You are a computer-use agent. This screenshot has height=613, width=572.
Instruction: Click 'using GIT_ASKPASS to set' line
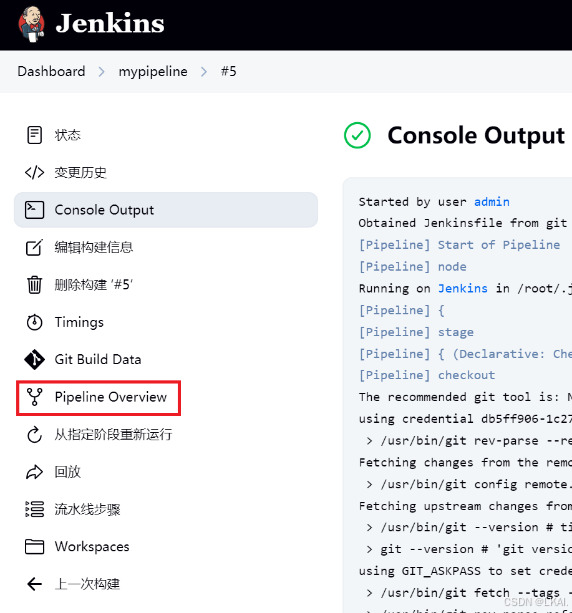pyautogui.click(x=465, y=571)
